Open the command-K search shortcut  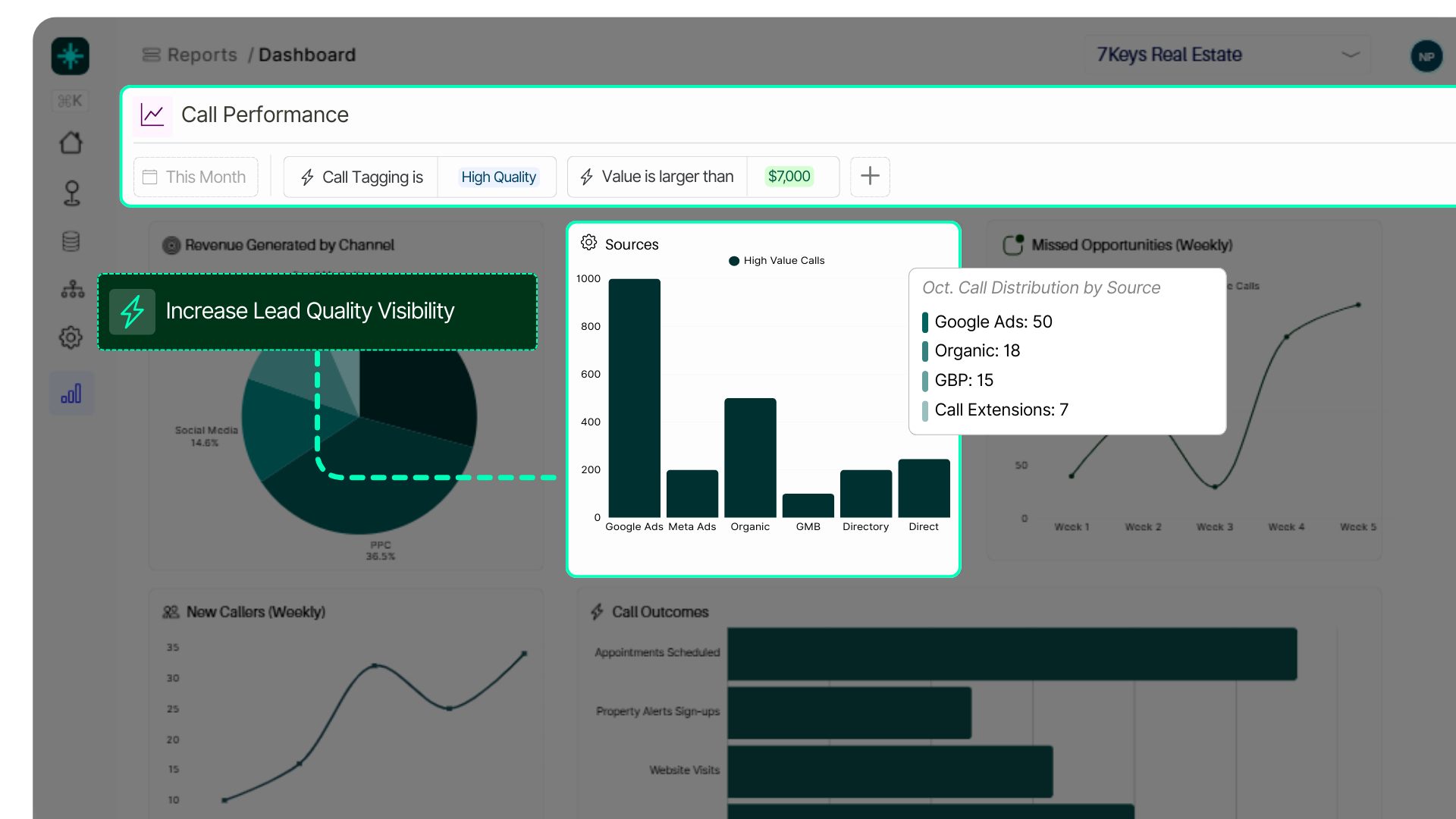[x=71, y=101]
